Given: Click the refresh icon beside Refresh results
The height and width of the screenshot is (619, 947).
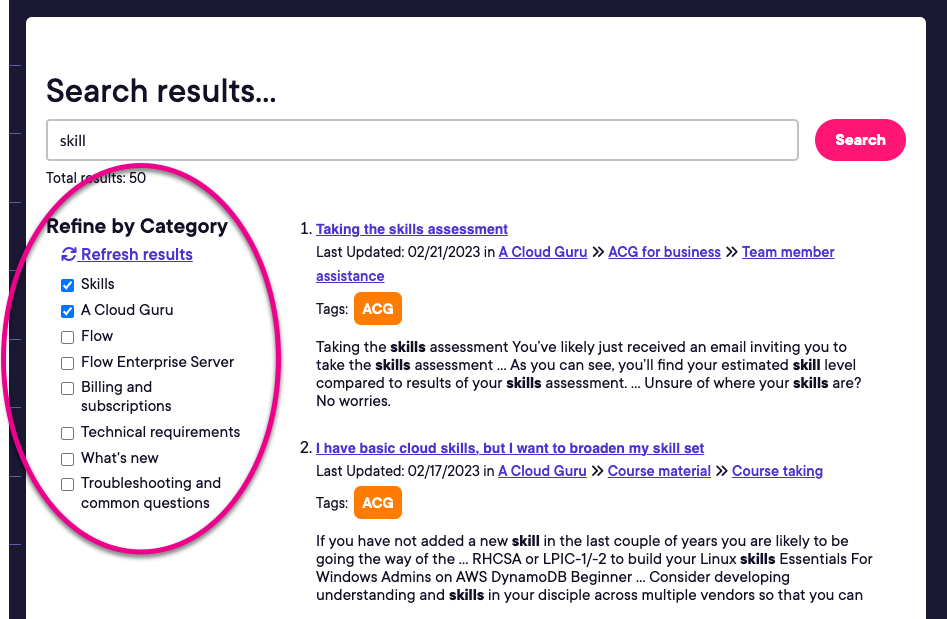Looking at the screenshot, I should click(x=68, y=254).
